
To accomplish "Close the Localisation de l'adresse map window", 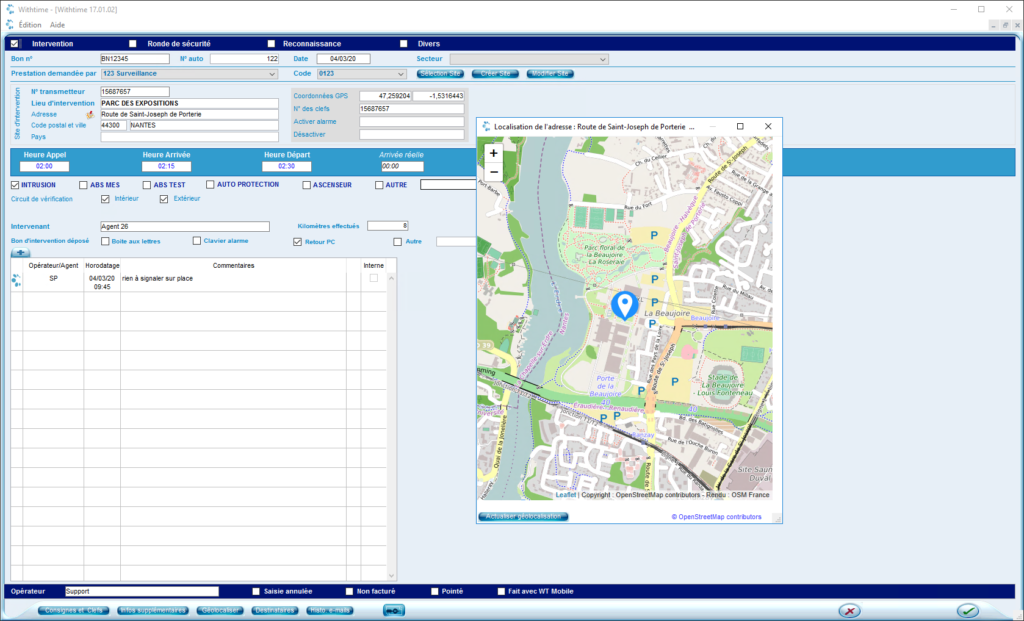I will 768,126.
